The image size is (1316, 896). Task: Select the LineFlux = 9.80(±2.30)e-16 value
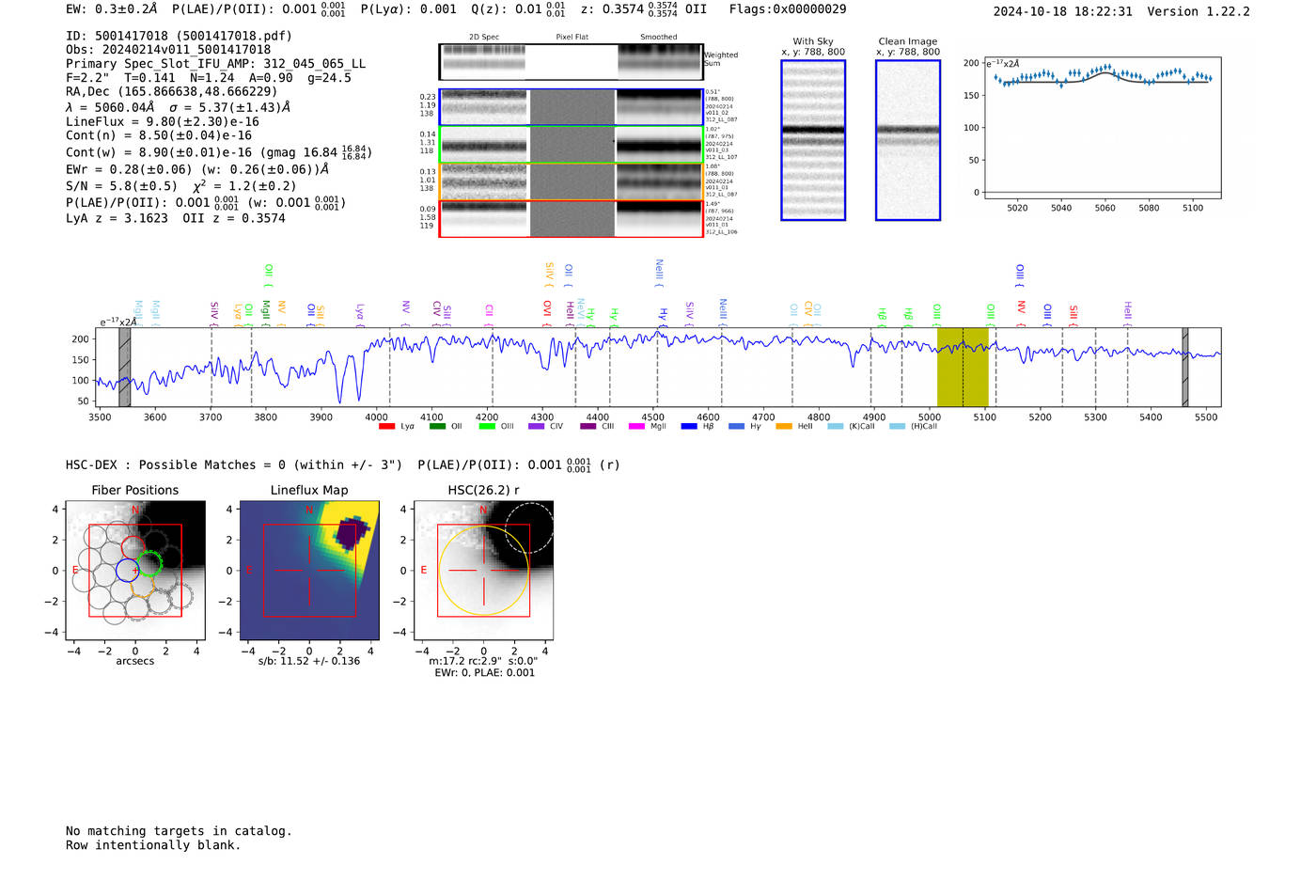(163, 121)
